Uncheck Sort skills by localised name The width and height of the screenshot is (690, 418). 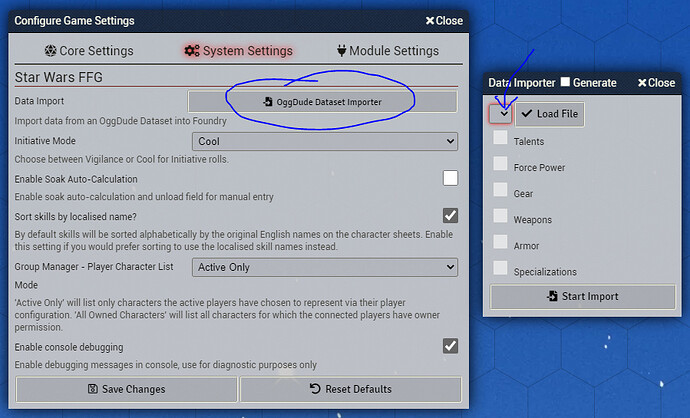(450, 216)
